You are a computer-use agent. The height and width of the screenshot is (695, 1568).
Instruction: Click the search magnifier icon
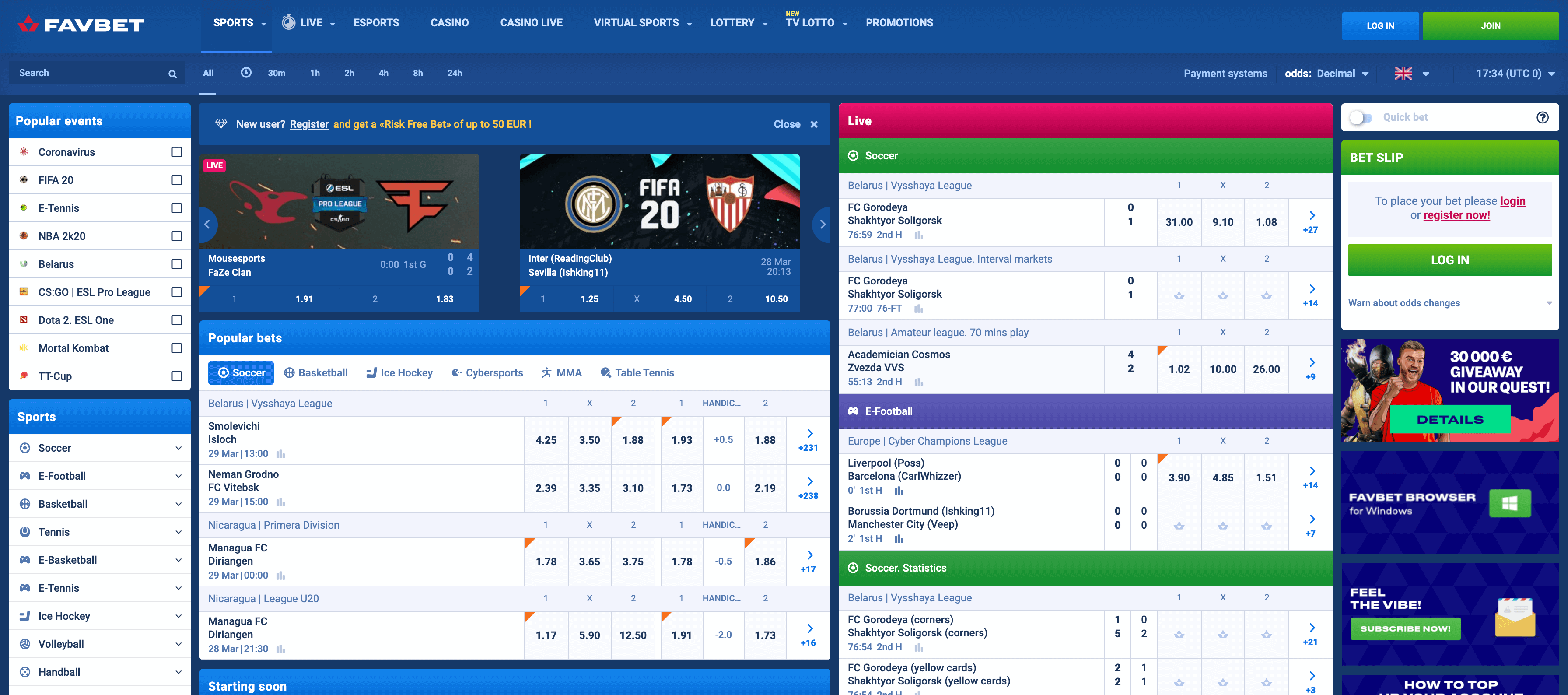pos(172,74)
